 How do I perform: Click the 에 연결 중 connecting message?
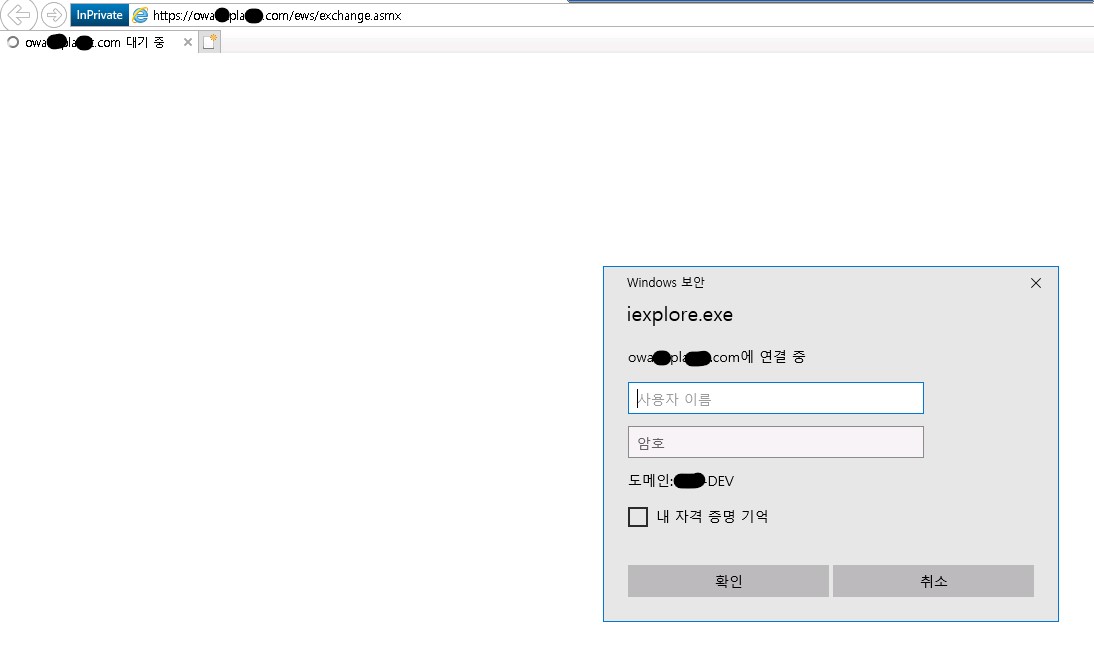717,357
